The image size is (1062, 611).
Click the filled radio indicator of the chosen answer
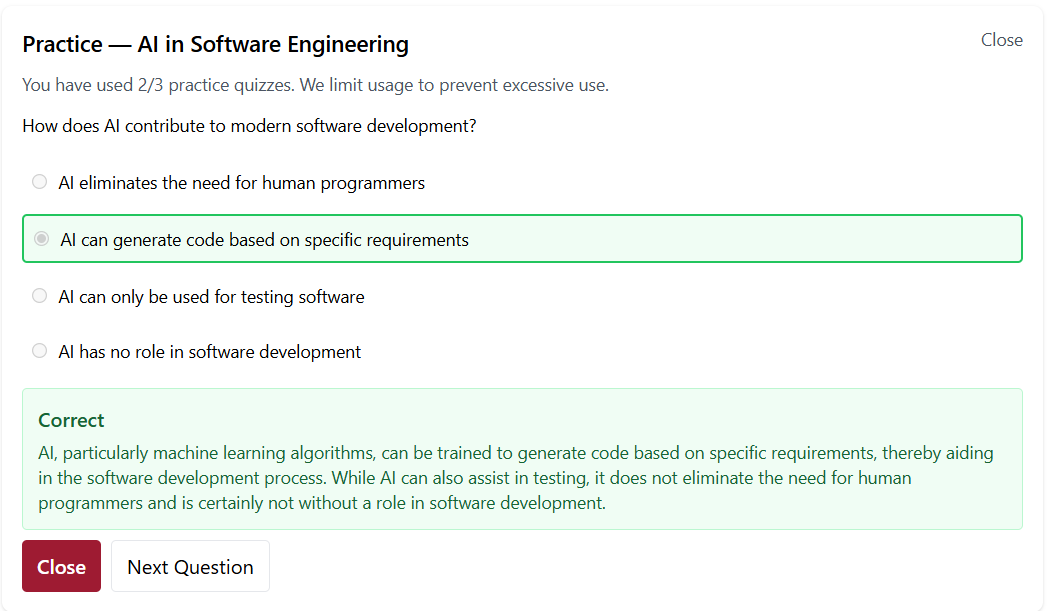click(41, 238)
